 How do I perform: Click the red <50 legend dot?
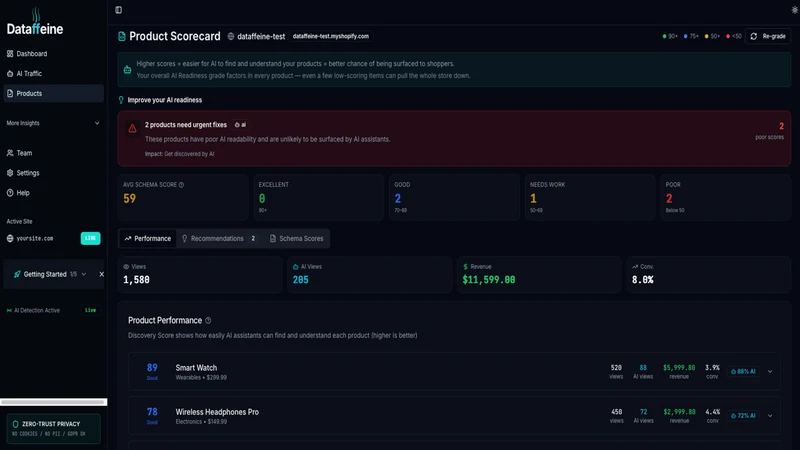728,36
